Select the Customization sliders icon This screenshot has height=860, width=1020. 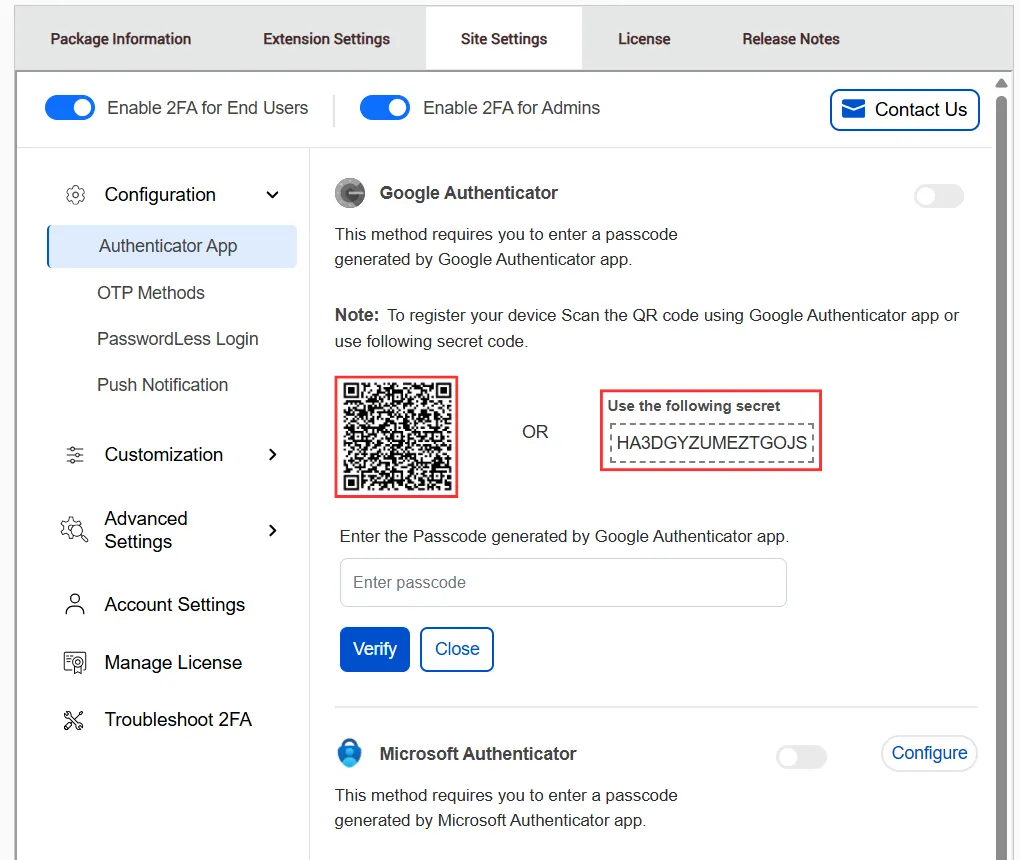(x=75, y=454)
